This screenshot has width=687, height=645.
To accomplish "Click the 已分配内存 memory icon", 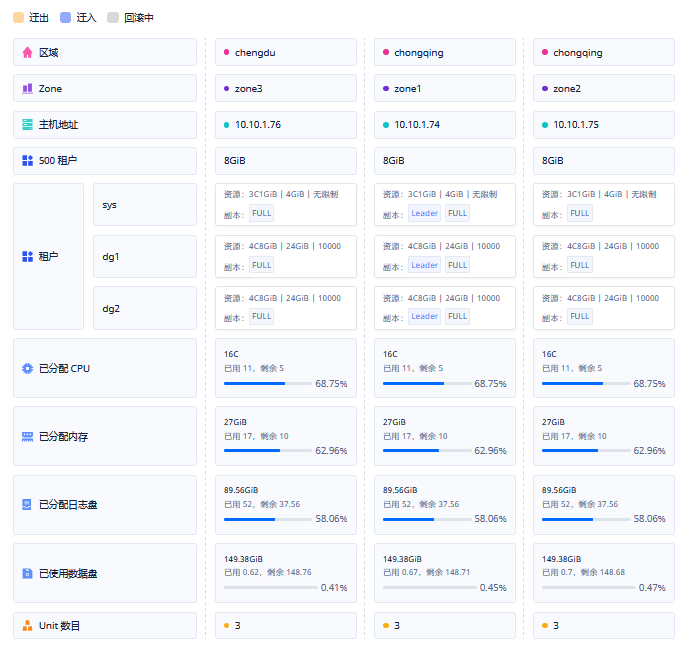I will click(x=27, y=436).
